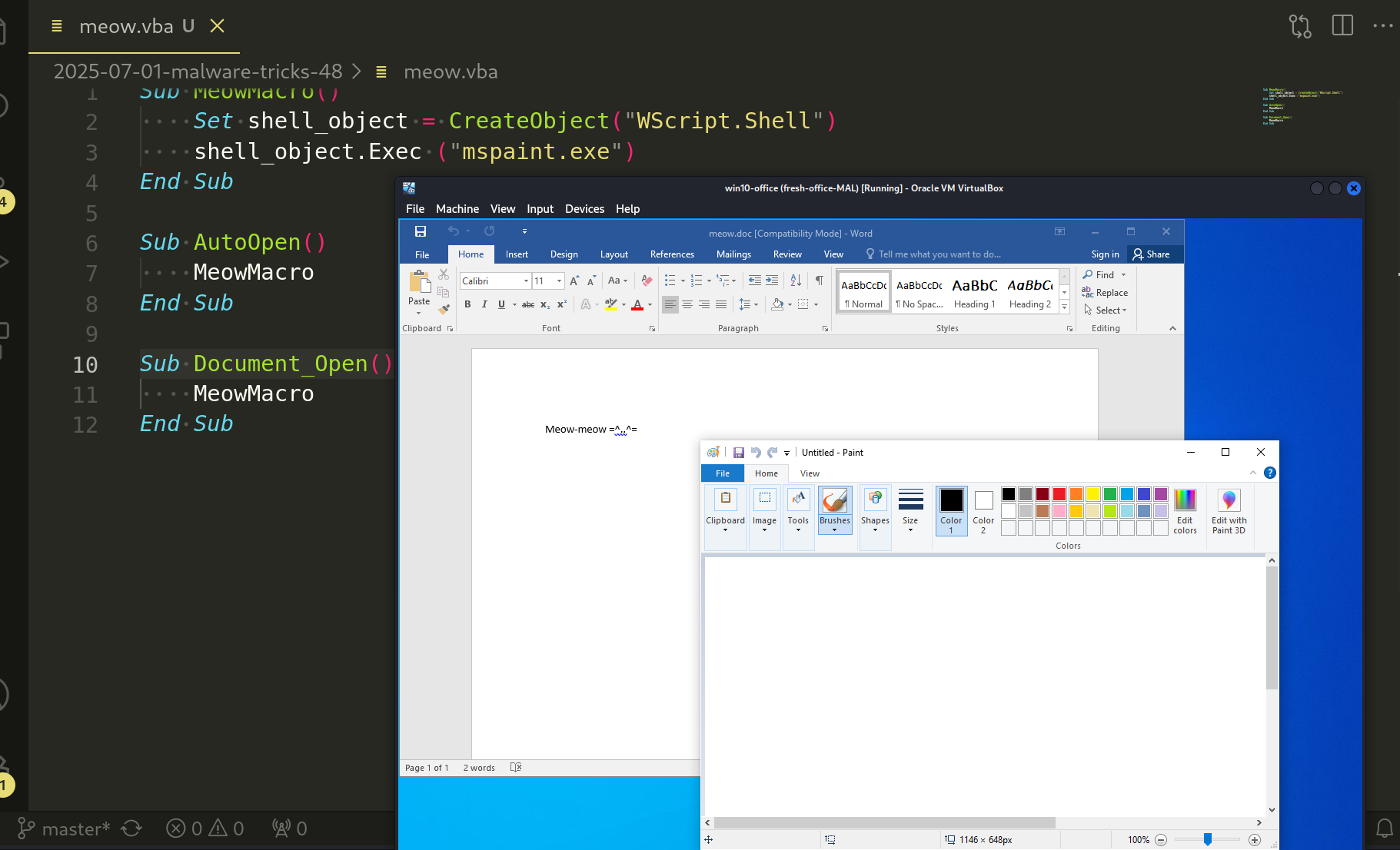Click Edit colors in Paint
Viewport: 1400px width, 850px height.
1185,511
